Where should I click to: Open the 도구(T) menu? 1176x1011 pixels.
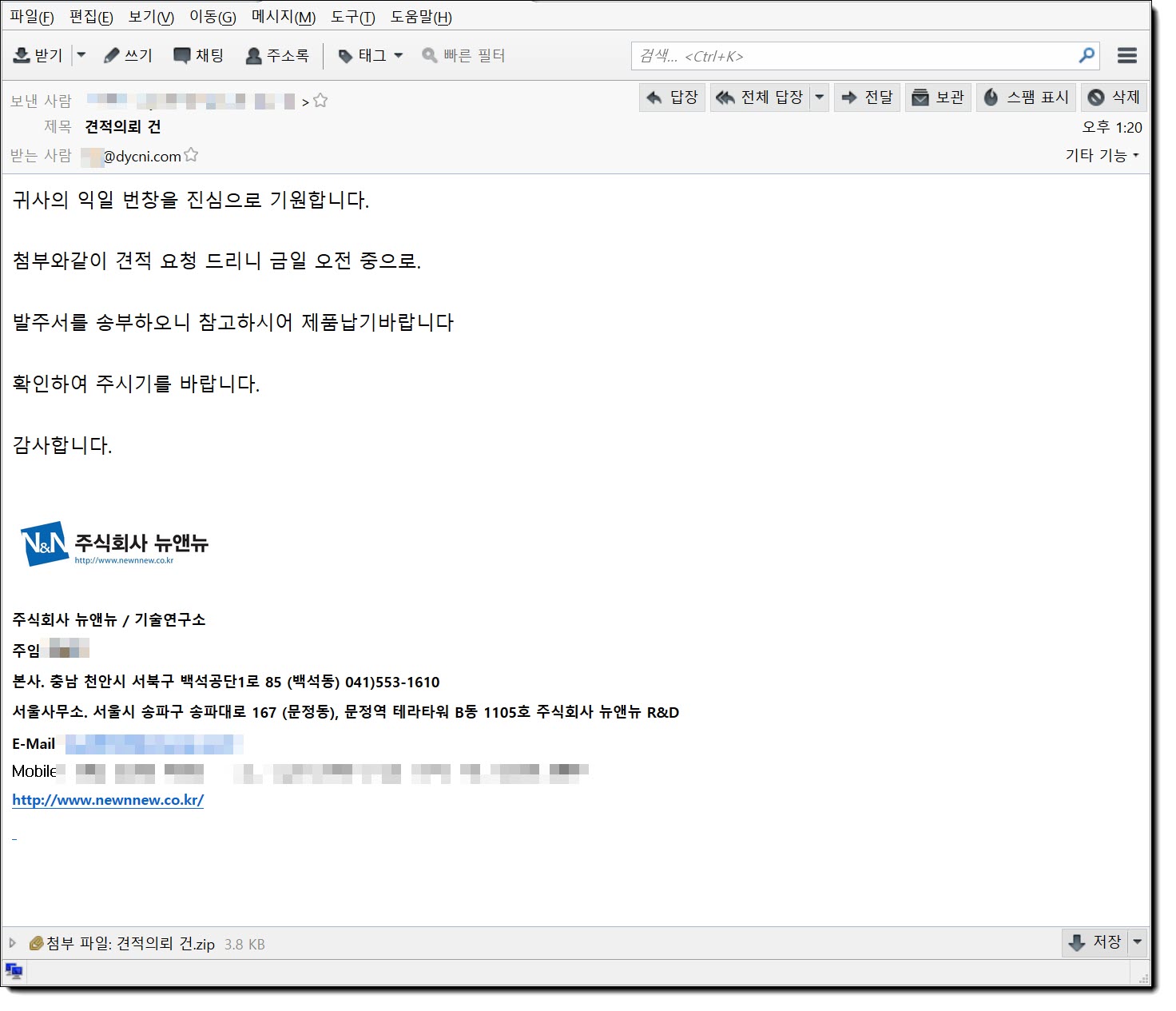pos(352,17)
